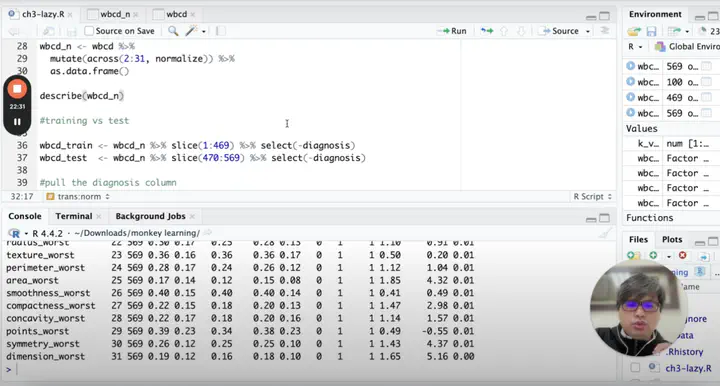Click line 36 wbcd_train code in editor
720x386 pixels.
pos(197,145)
